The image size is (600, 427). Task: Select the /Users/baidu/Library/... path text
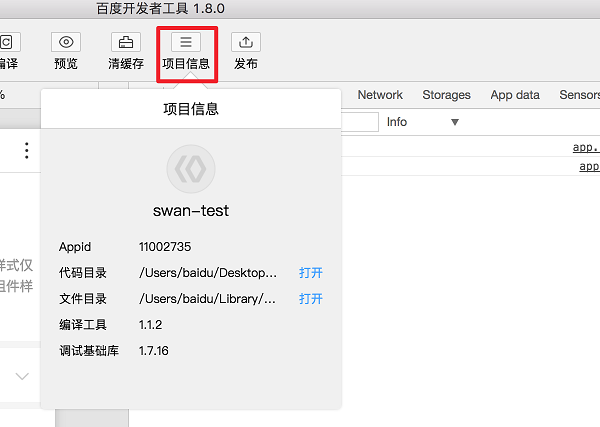(207, 299)
